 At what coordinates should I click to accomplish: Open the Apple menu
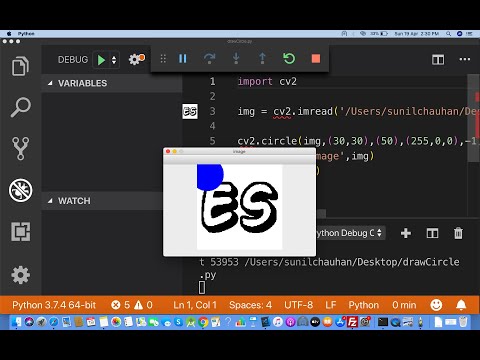pos(9,34)
